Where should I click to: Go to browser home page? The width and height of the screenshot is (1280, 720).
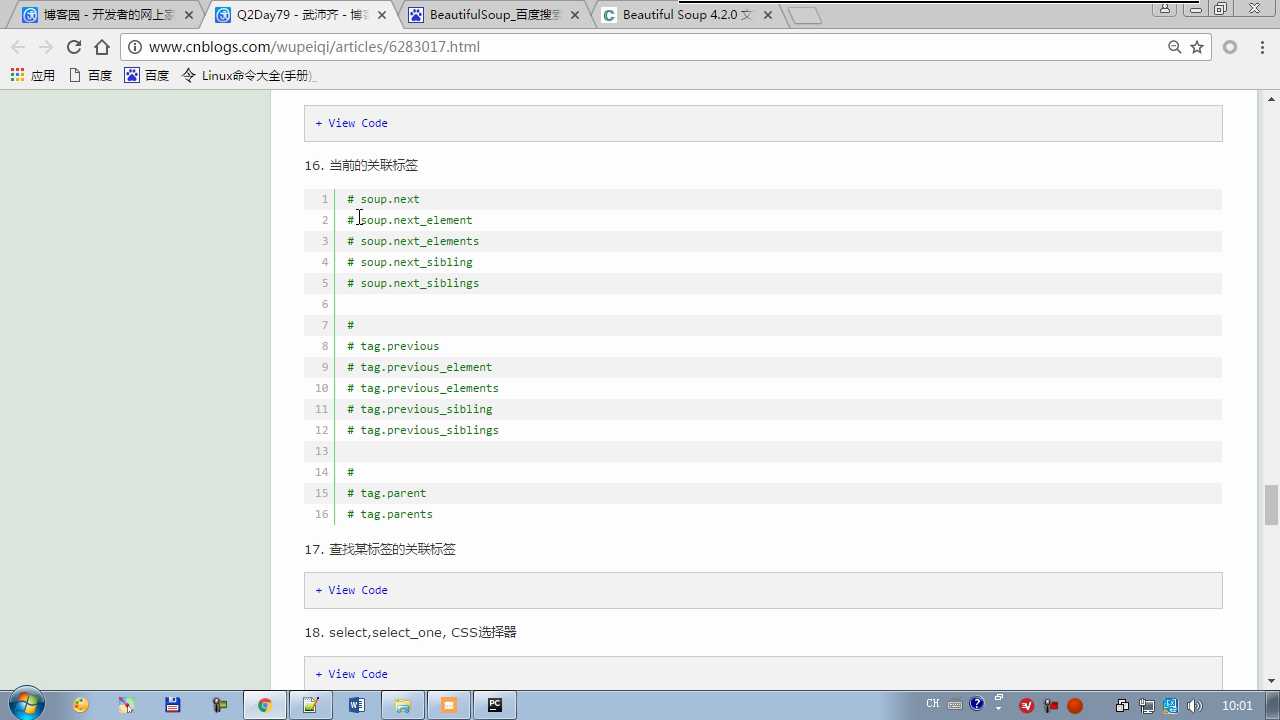[102, 47]
